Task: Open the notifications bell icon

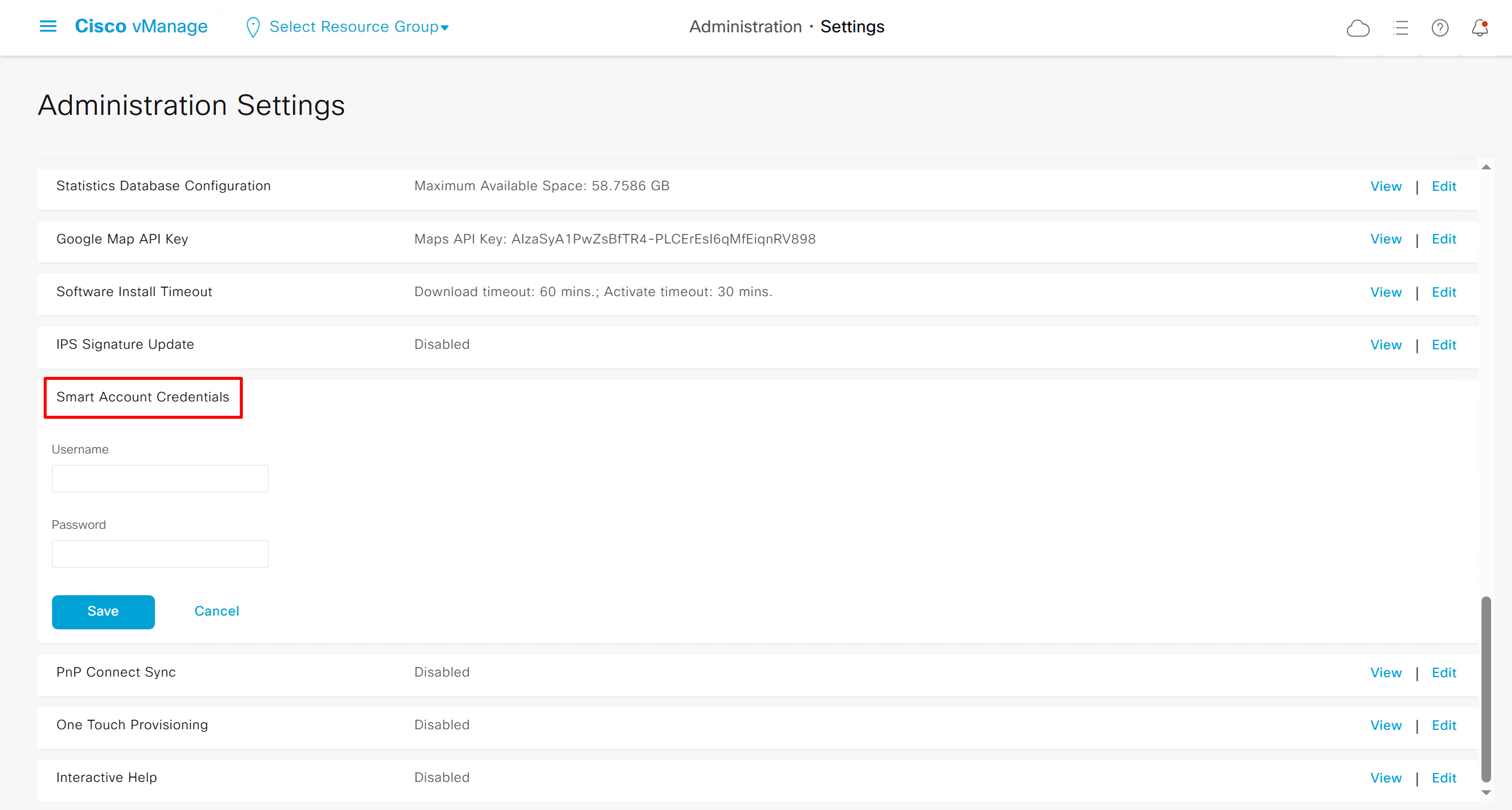Action: pos(1480,28)
